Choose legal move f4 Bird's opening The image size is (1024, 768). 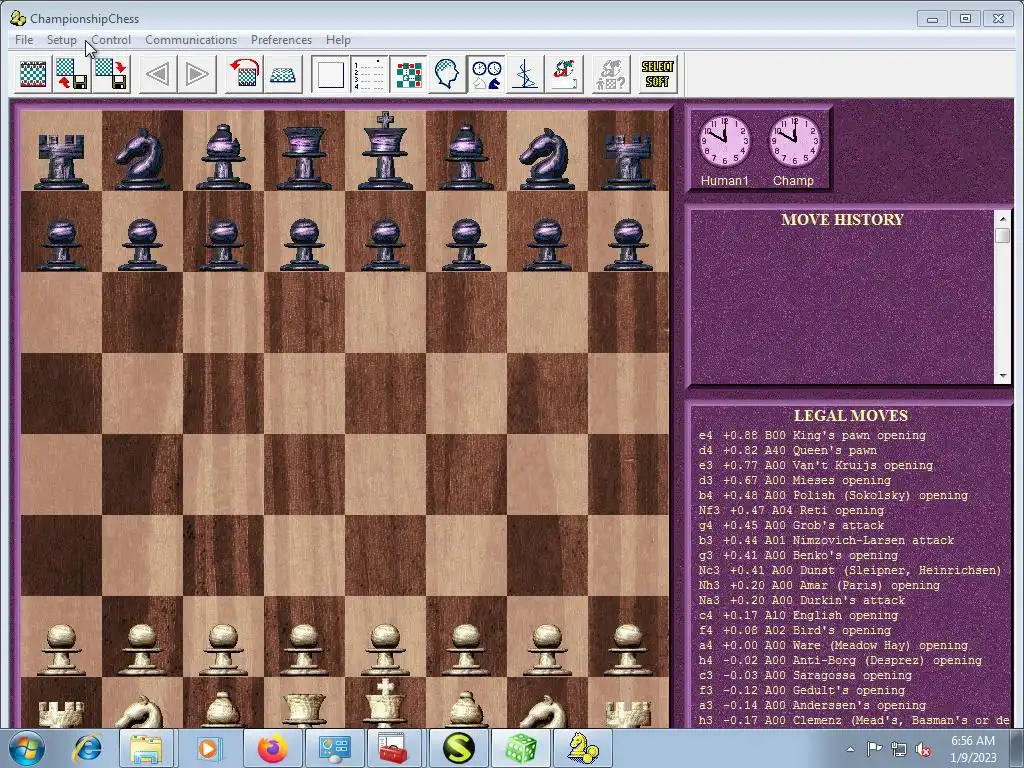(x=795, y=631)
